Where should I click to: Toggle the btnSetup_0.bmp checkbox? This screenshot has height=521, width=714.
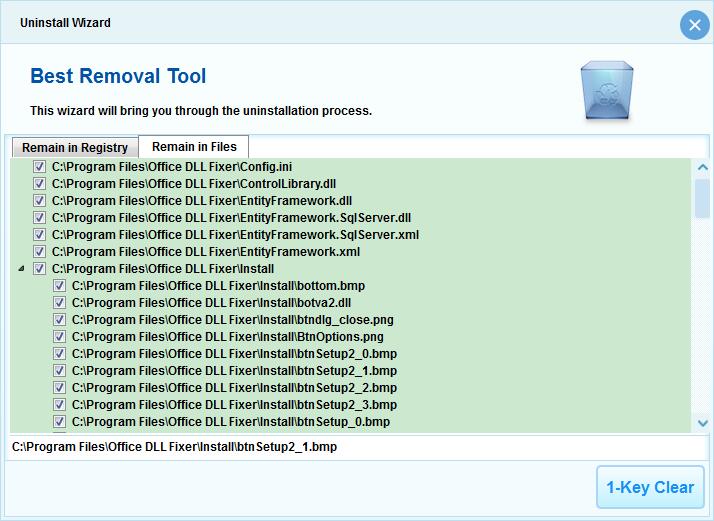tap(59, 422)
